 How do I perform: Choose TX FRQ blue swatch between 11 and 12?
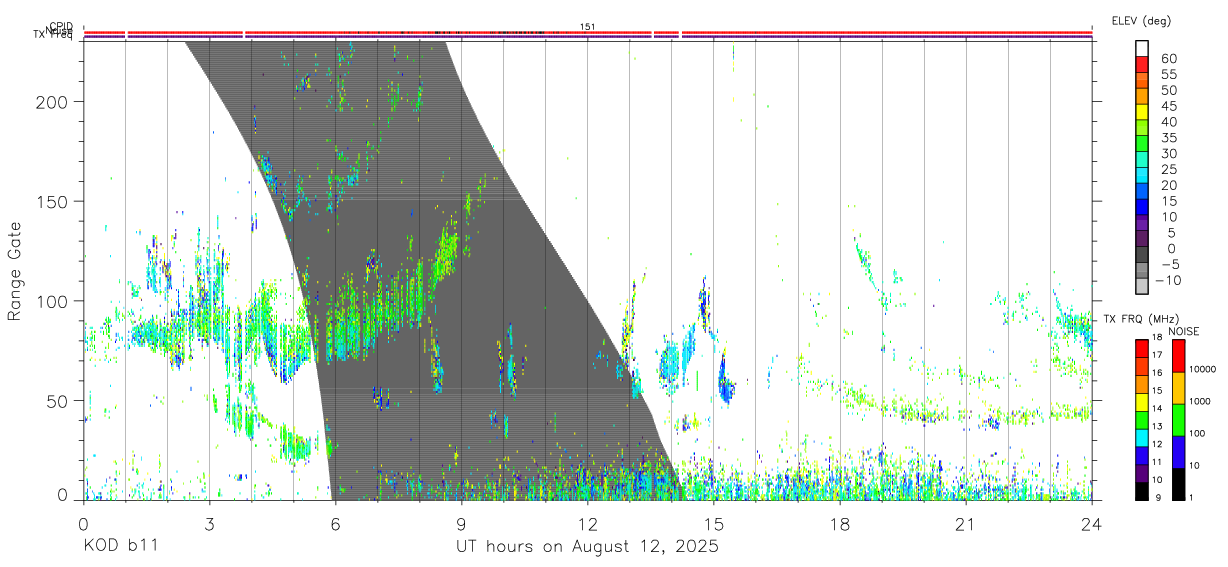[x=1142, y=454]
